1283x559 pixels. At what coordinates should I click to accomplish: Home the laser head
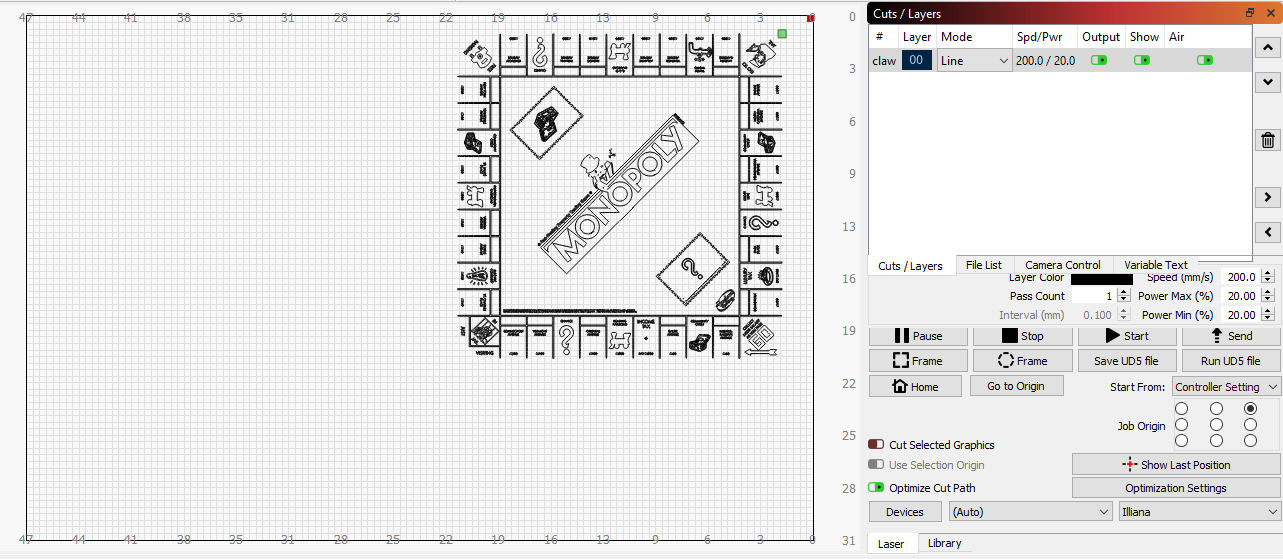click(x=915, y=386)
